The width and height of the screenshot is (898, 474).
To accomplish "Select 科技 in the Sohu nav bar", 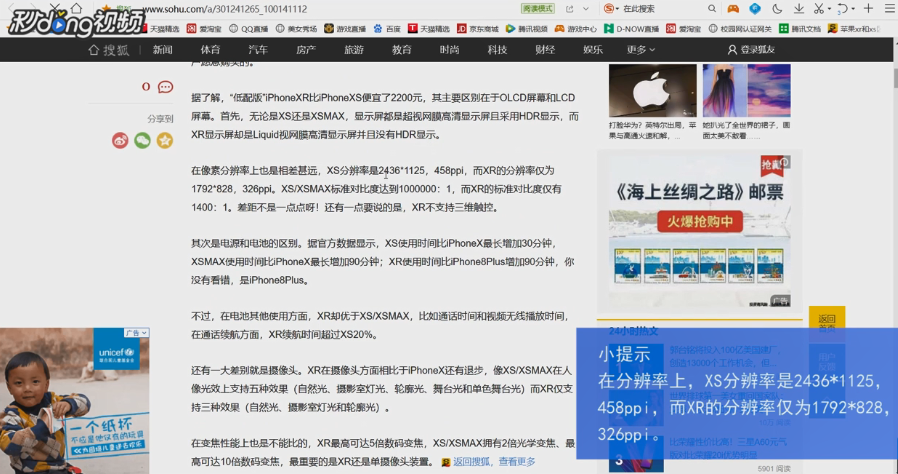I will tap(497, 50).
